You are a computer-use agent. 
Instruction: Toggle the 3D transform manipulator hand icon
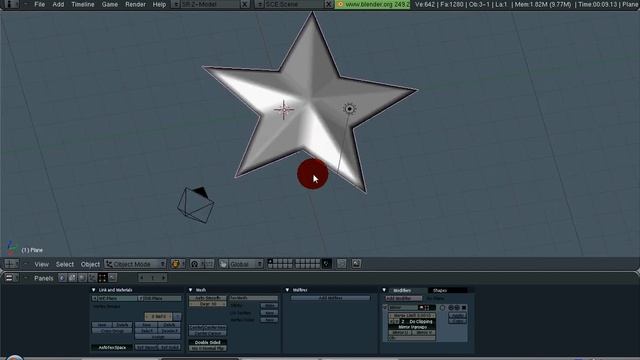click(x=223, y=264)
